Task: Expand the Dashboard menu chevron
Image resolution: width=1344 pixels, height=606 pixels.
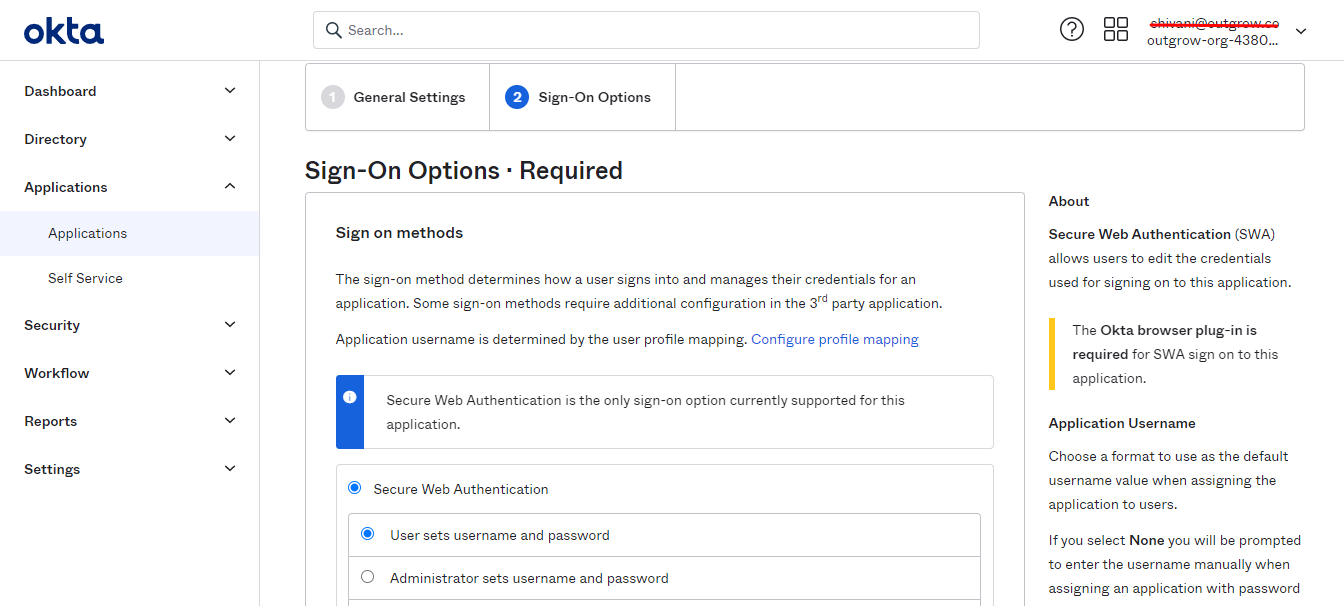Action: point(230,91)
